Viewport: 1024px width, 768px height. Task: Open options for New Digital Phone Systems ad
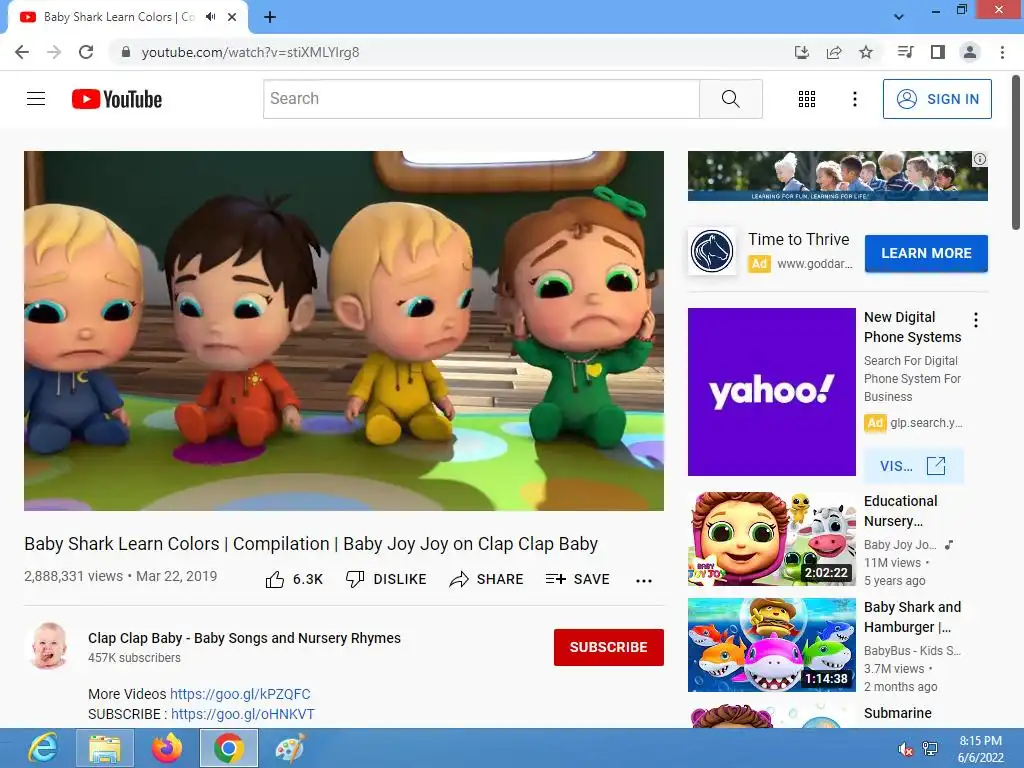976,320
